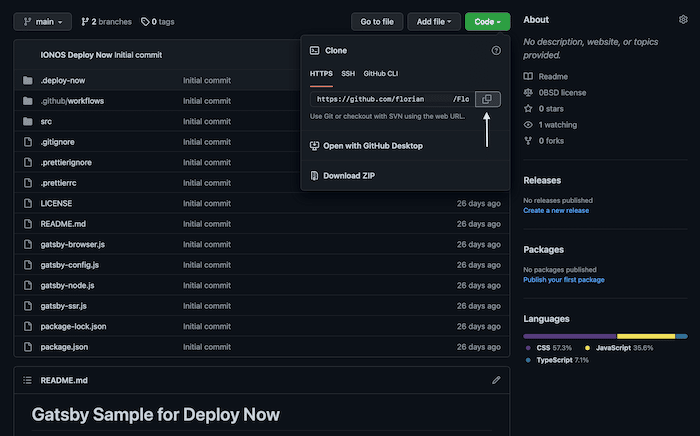Open the gatsby-browser.js file
700x436 pixels.
(x=72, y=245)
